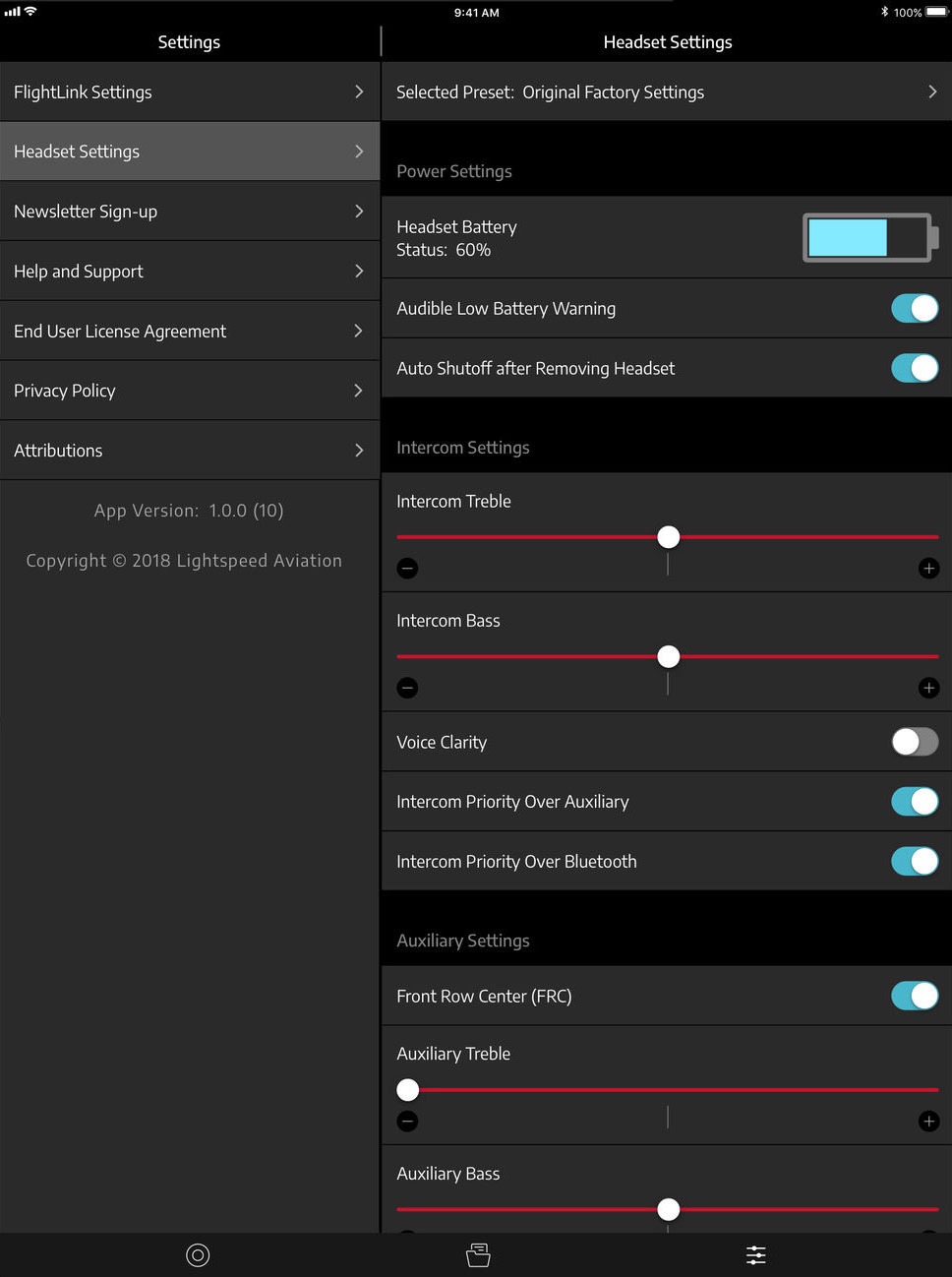
Task: Select Headset Settings in the sidebar
Action: click(189, 152)
